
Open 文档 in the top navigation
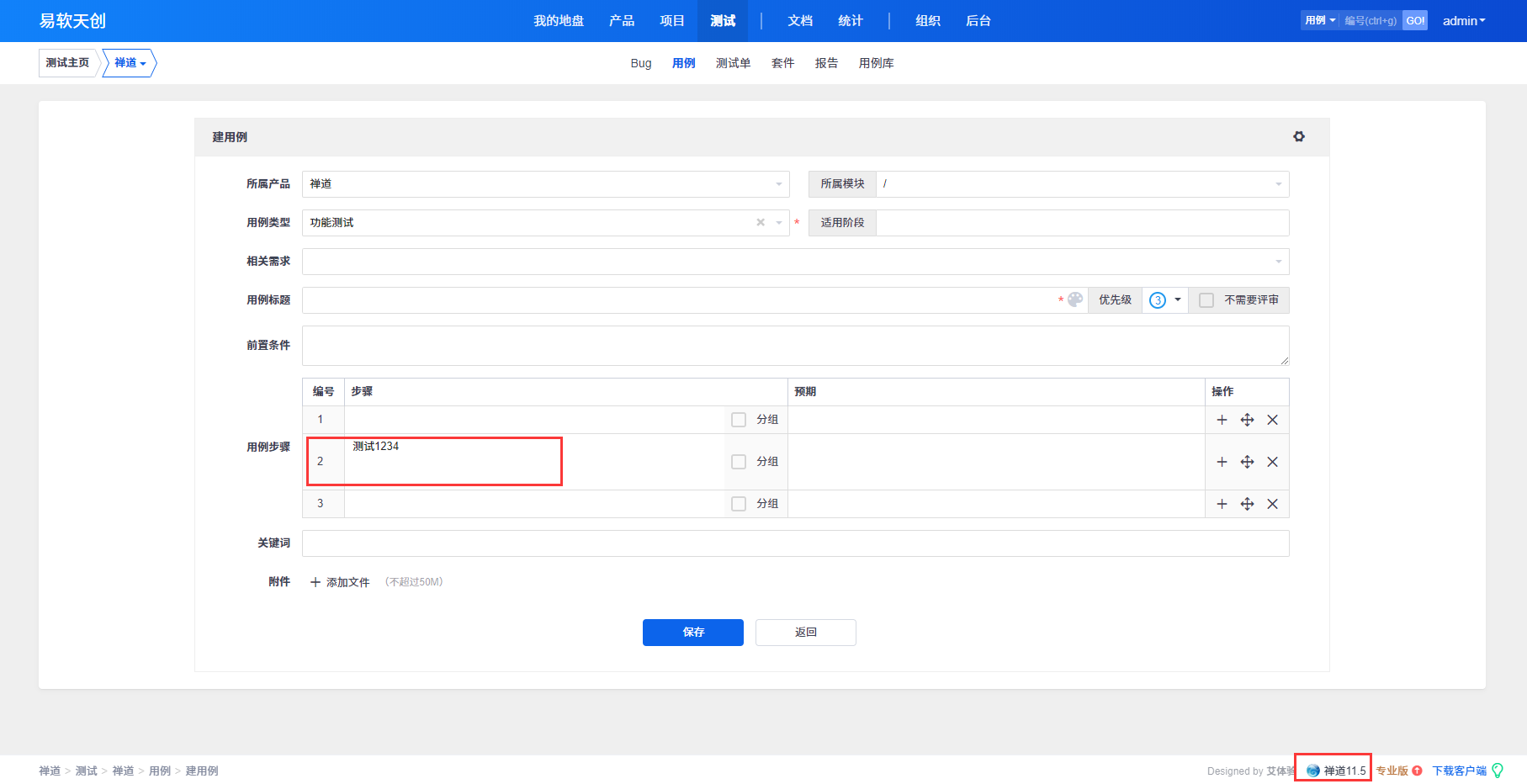point(800,21)
